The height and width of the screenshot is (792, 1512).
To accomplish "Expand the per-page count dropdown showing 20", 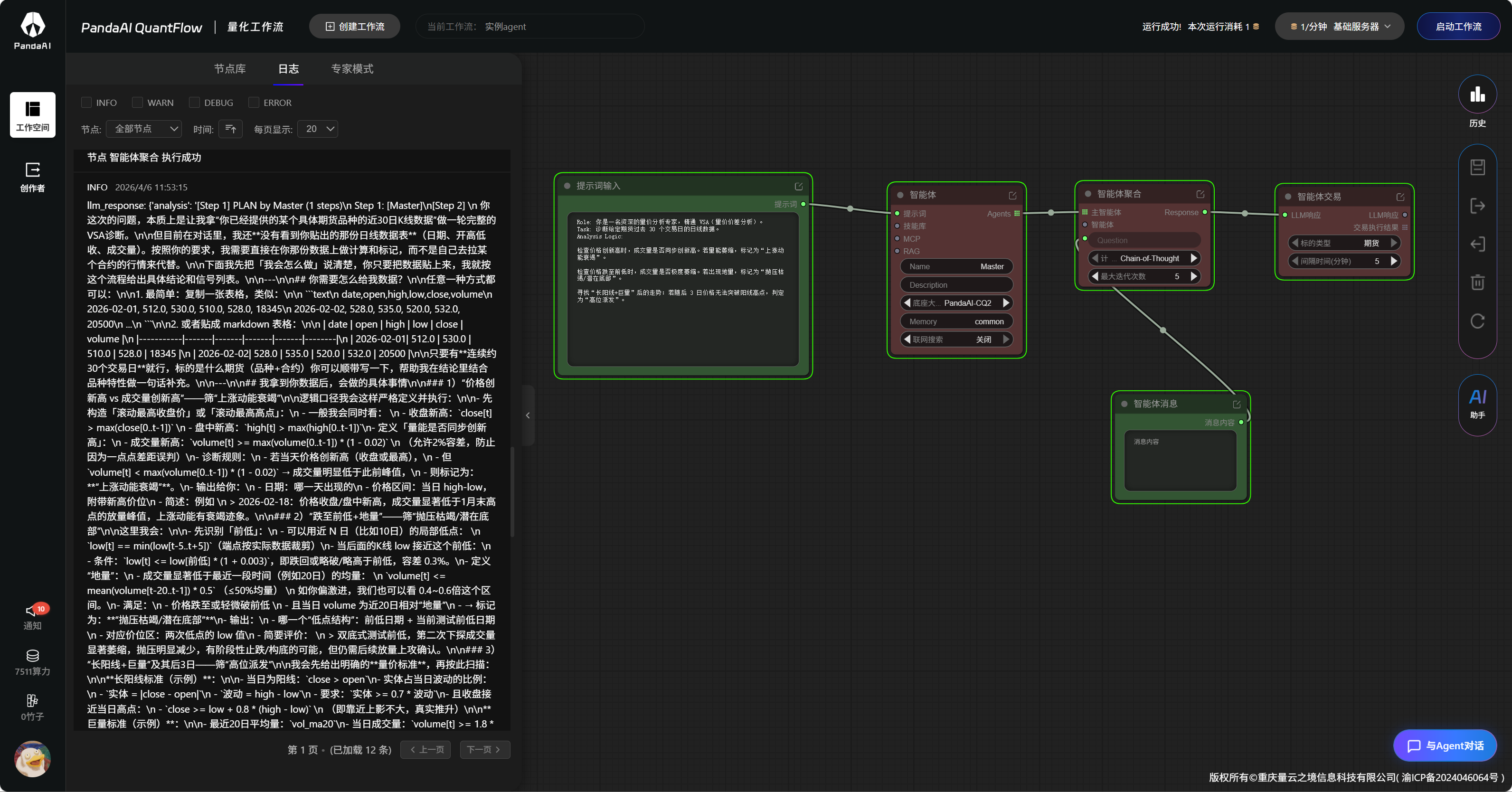I will [318, 129].
